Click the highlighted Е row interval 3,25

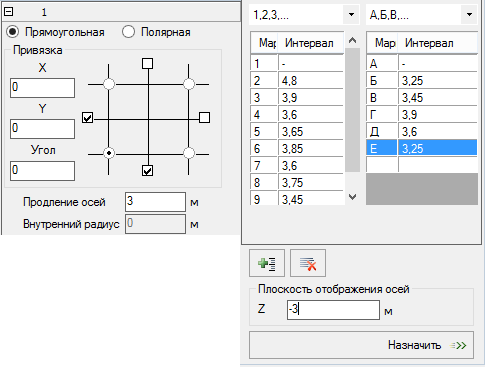(x=438, y=148)
